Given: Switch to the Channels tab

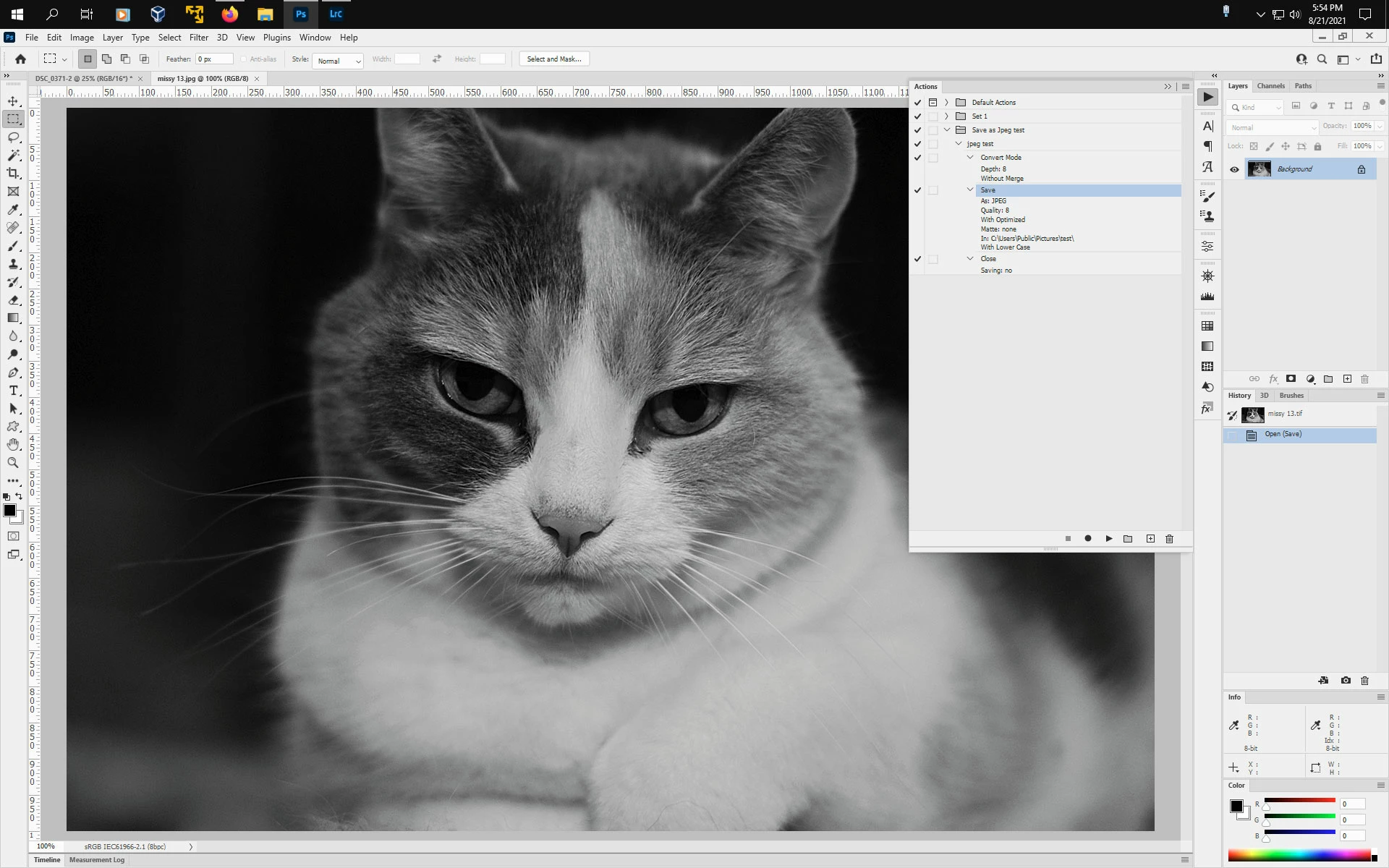Looking at the screenshot, I should point(1270,86).
